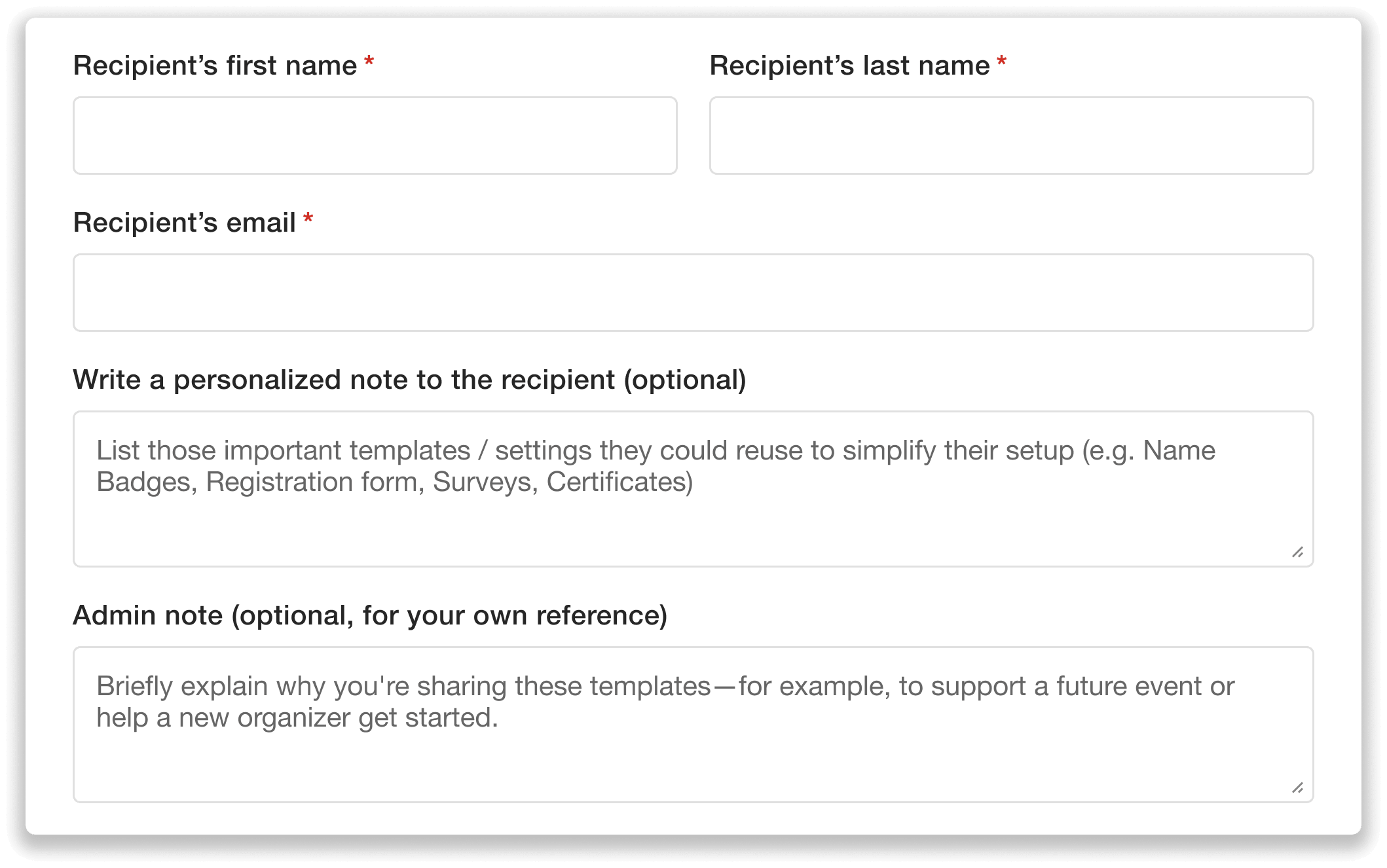1387x868 pixels.
Task: Click the Recipient's first name input field
Action: coord(375,136)
